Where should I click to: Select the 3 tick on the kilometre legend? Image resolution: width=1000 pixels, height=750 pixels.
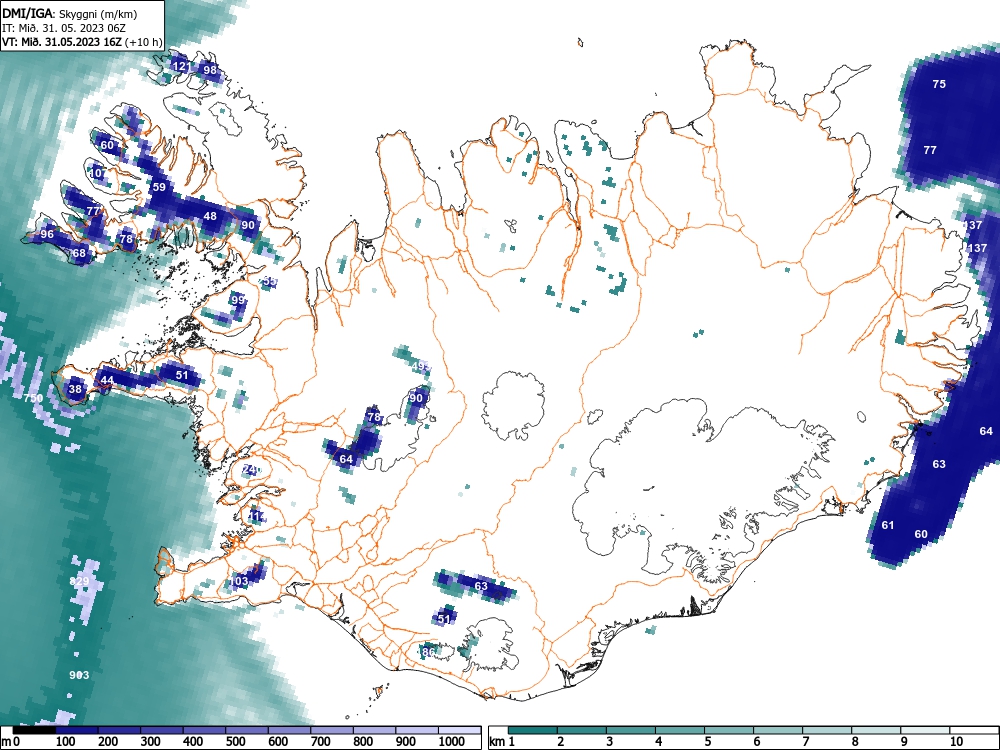point(610,742)
